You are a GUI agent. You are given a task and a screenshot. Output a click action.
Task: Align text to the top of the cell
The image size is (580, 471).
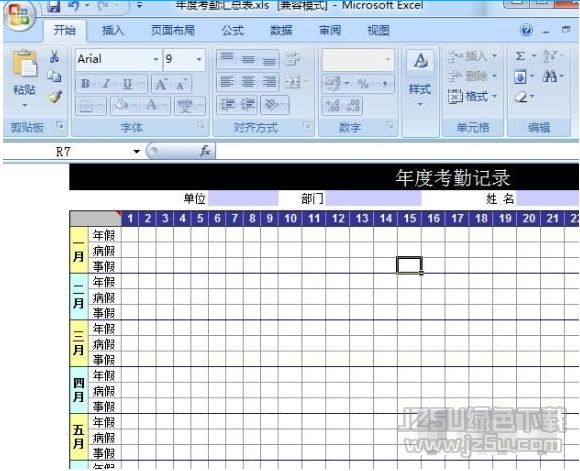pyautogui.click(x=227, y=58)
